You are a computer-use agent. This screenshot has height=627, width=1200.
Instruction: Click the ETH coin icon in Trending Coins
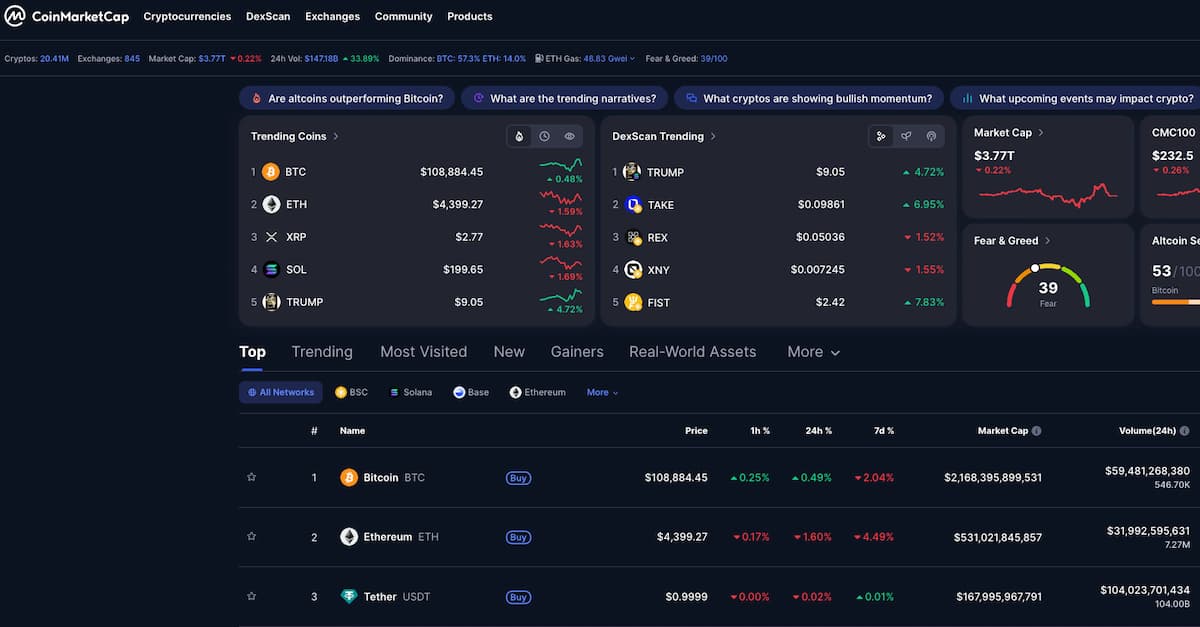tap(271, 204)
